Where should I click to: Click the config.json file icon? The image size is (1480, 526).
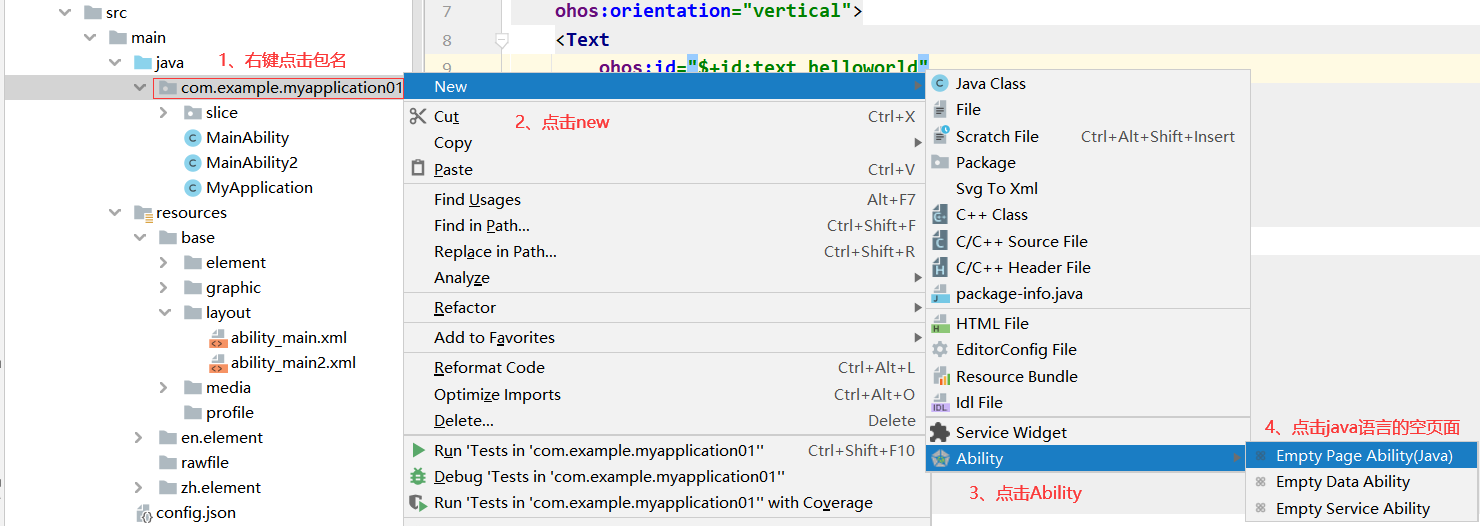click(x=144, y=513)
